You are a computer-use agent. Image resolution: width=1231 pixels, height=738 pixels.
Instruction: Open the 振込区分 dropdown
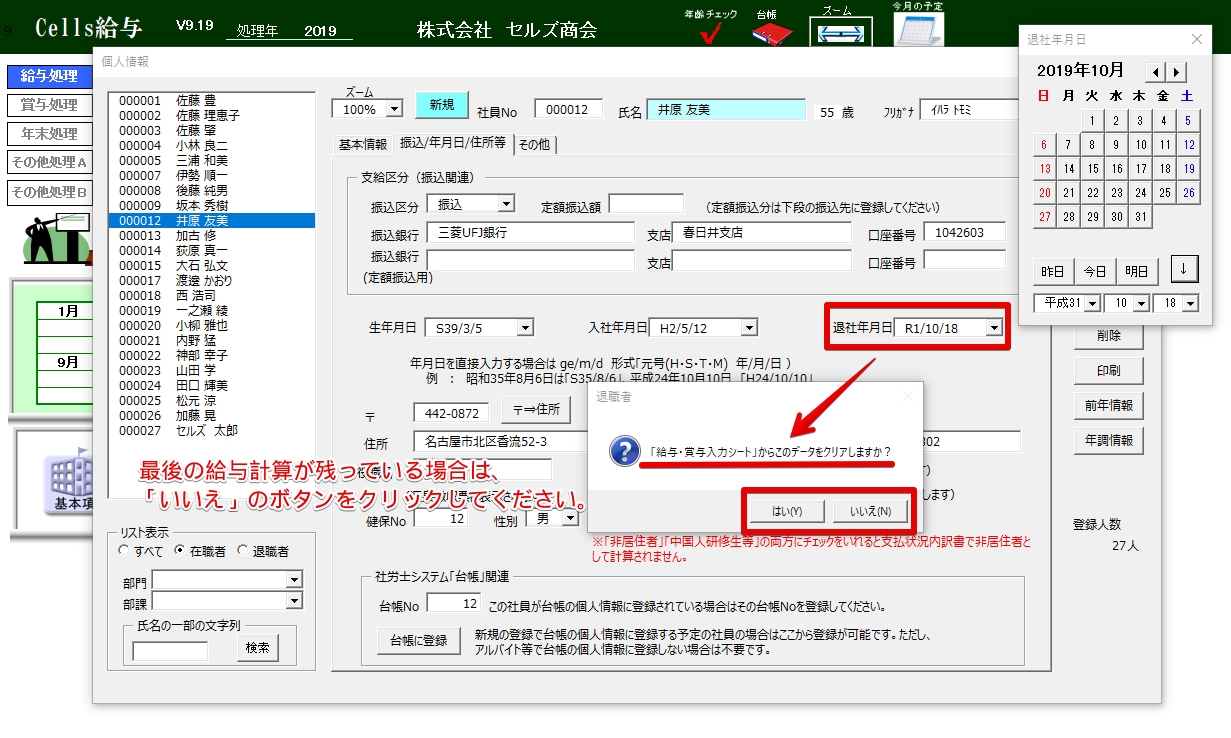coord(506,204)
